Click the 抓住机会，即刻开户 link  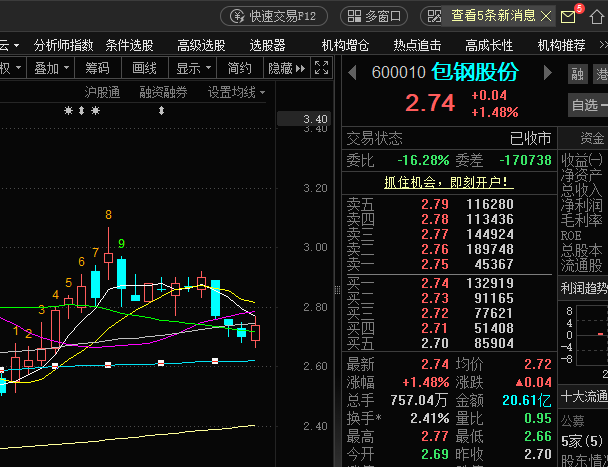[449, 182]
